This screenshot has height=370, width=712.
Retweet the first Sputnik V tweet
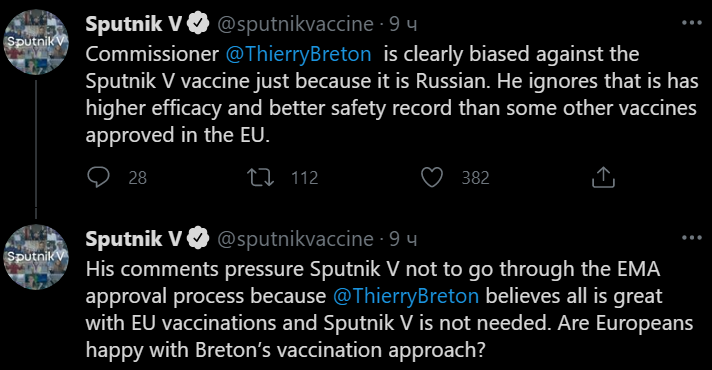pyautogui.click(x=260, y=178)
